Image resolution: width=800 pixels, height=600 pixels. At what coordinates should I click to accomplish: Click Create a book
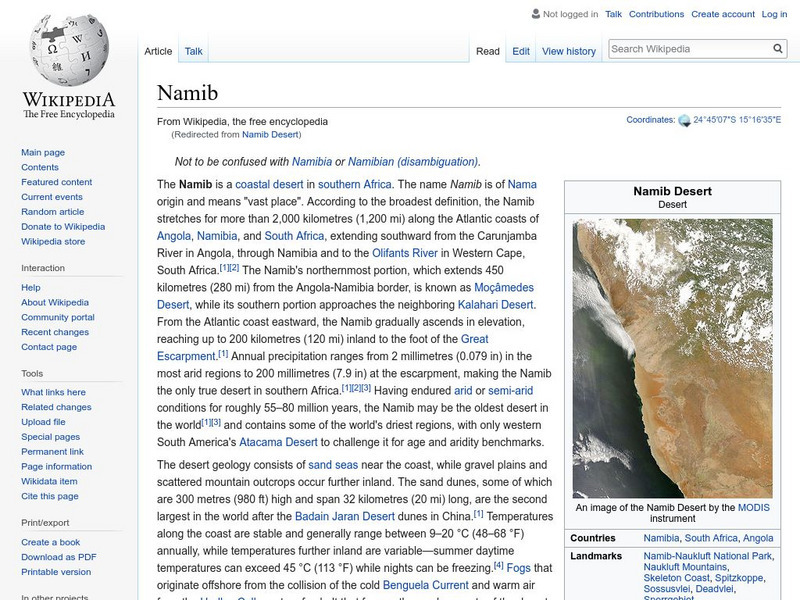(51, 542)
